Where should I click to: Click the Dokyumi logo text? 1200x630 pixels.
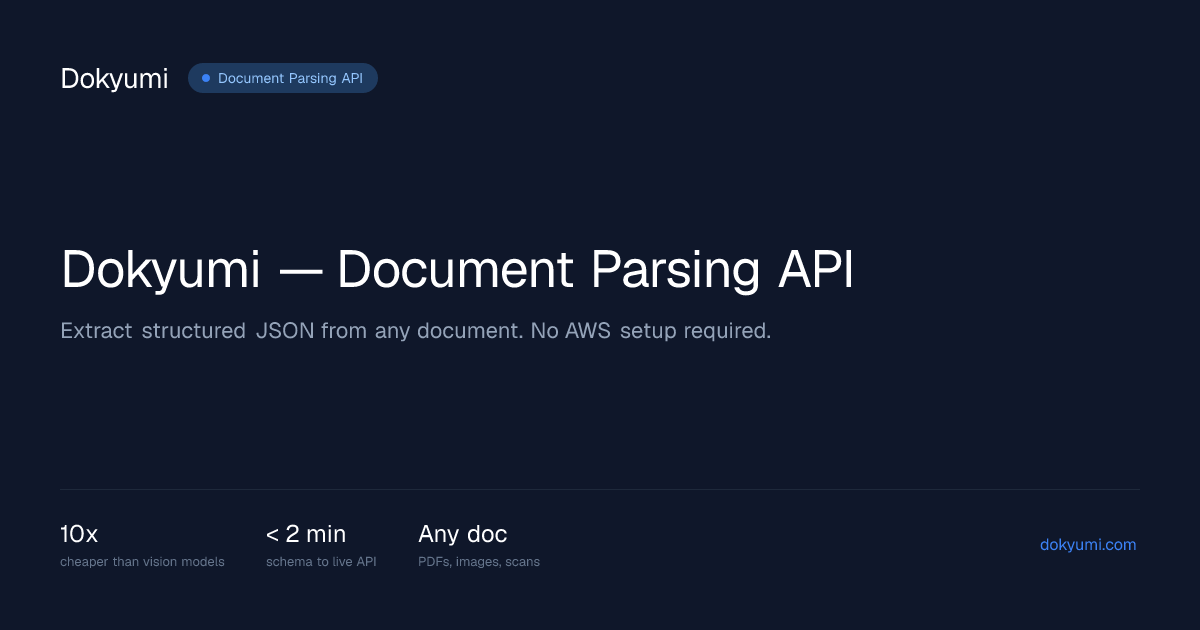pos(114,79)
